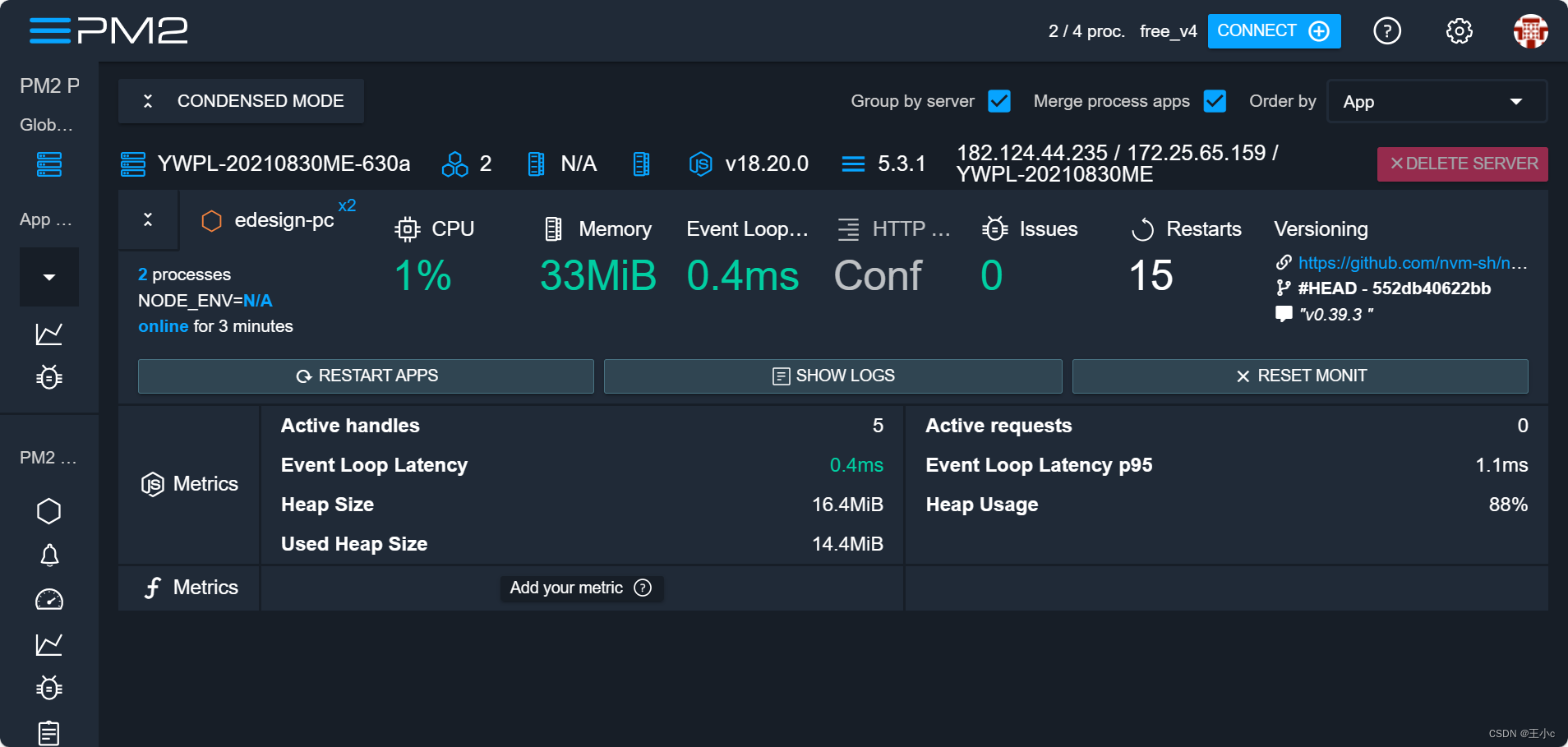This screenshot has height=747, width=1568.
Task: Click RESET MONIT button
Action: [x=1300, y=376]
